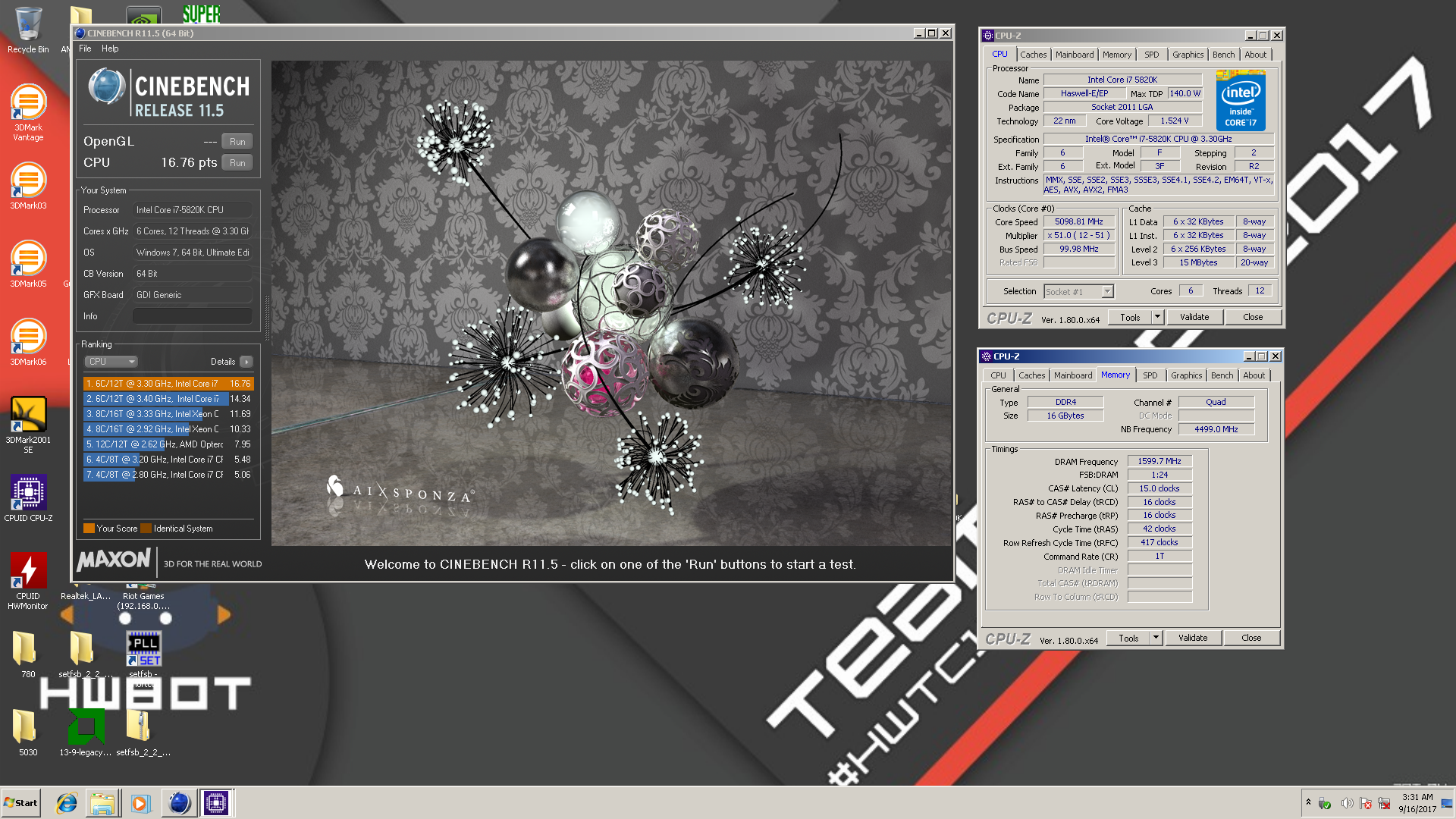Open the CPU ranking type dropdown in Cinebench
The width and height of the screenshot is (1456, 819).
tap(111, 362)
